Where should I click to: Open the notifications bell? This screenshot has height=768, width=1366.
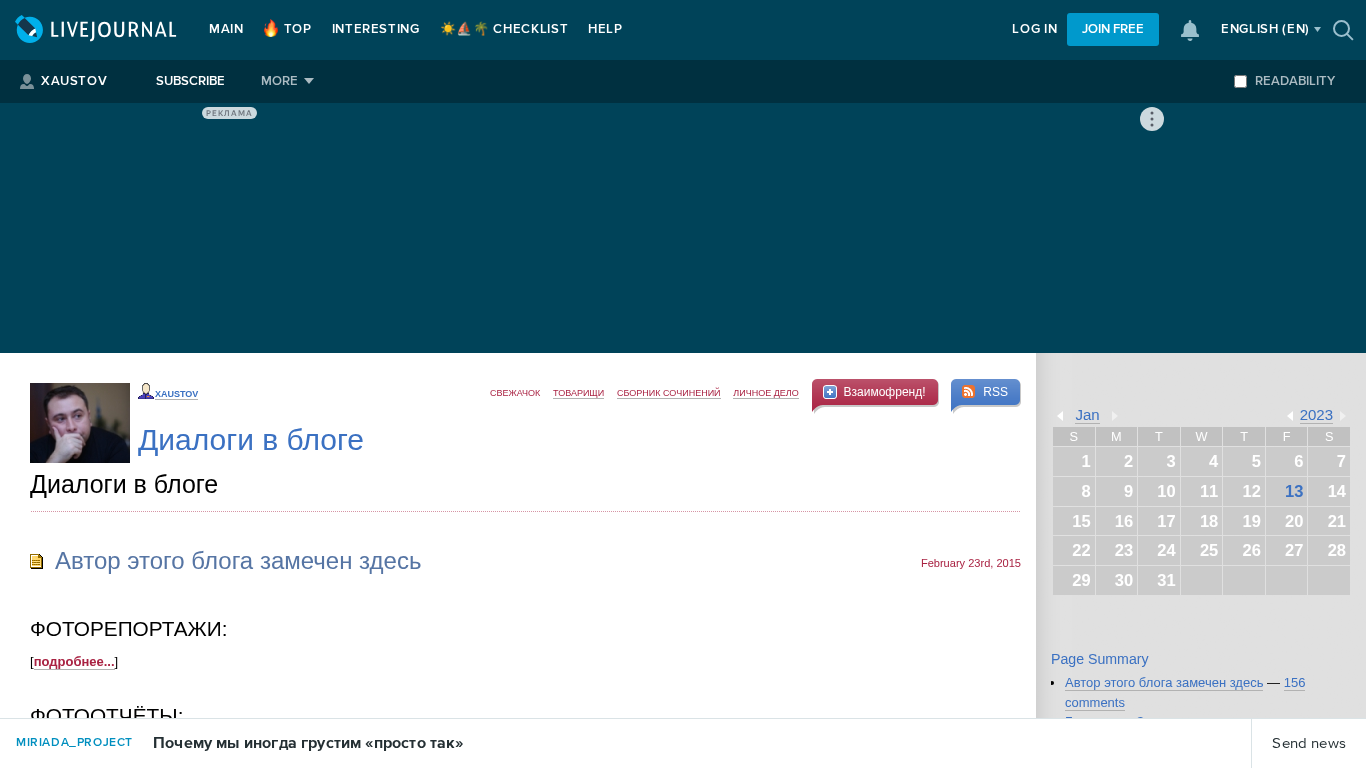(x=1190, y=30)
